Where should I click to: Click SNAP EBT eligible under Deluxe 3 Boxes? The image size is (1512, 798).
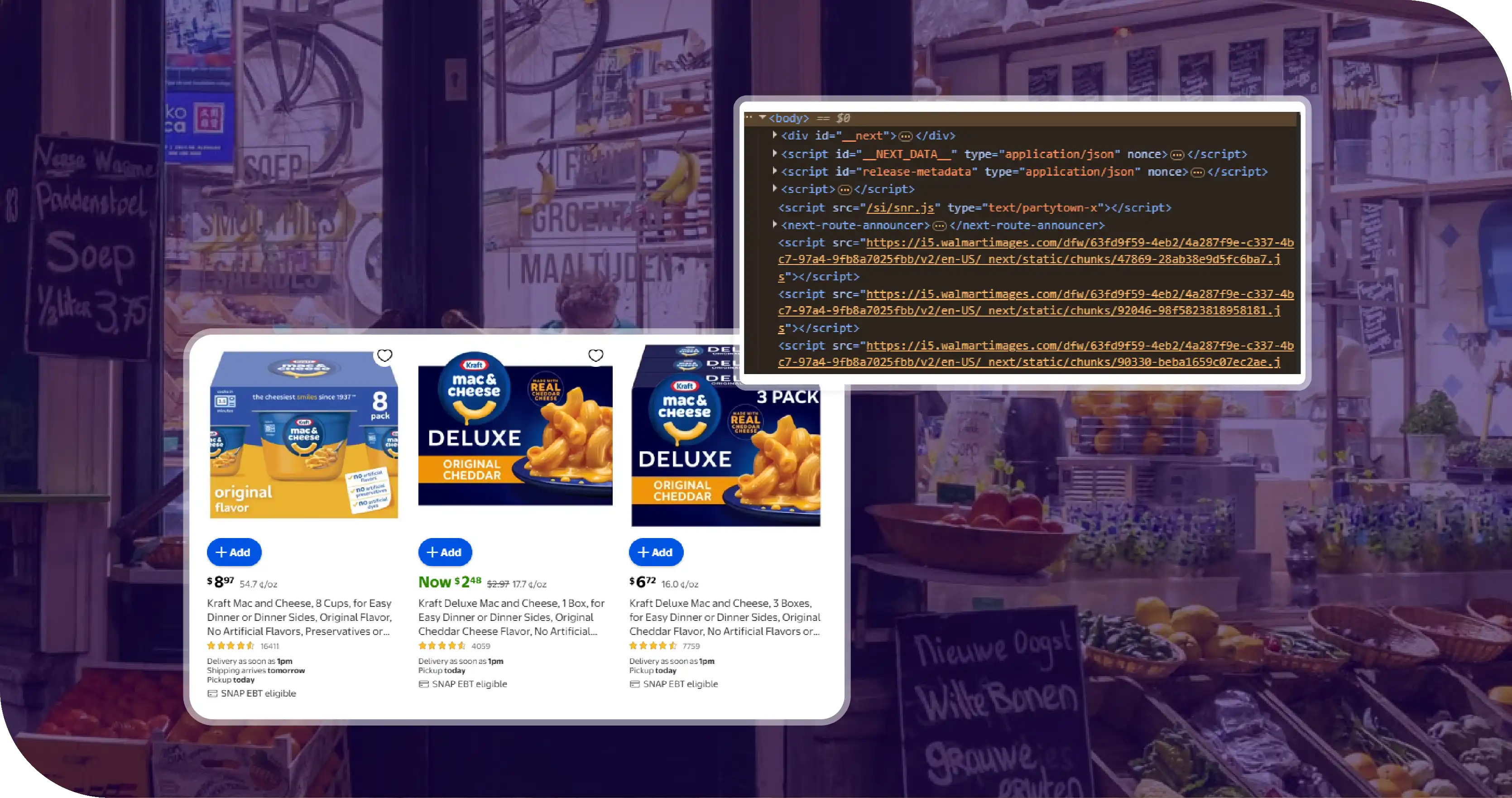pos(674,684)
